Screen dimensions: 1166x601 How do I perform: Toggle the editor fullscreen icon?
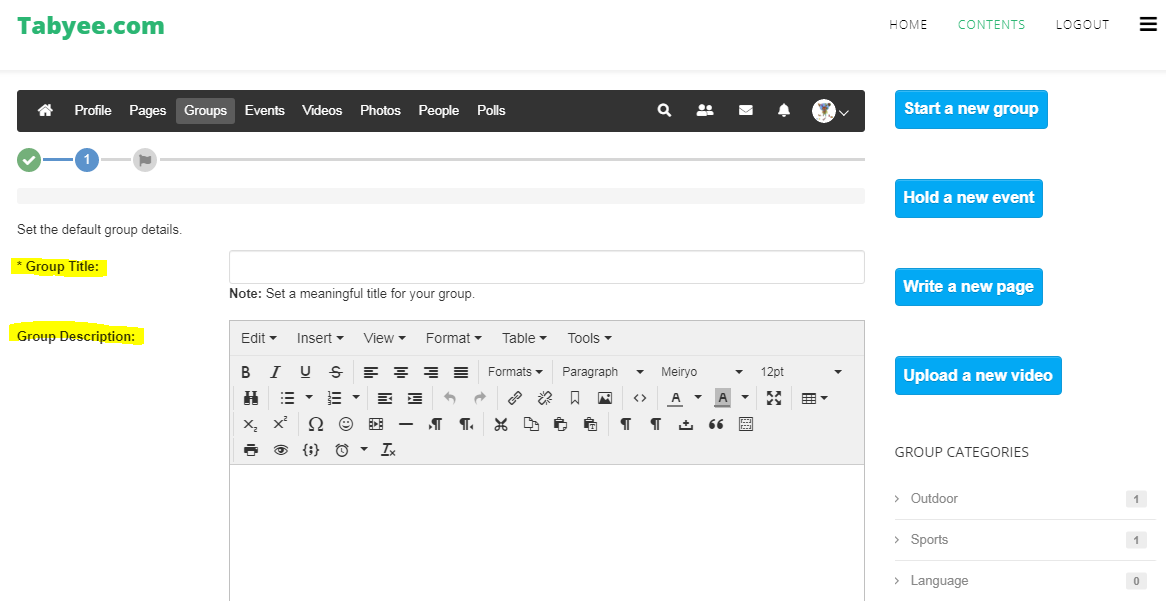click(774, 398)
